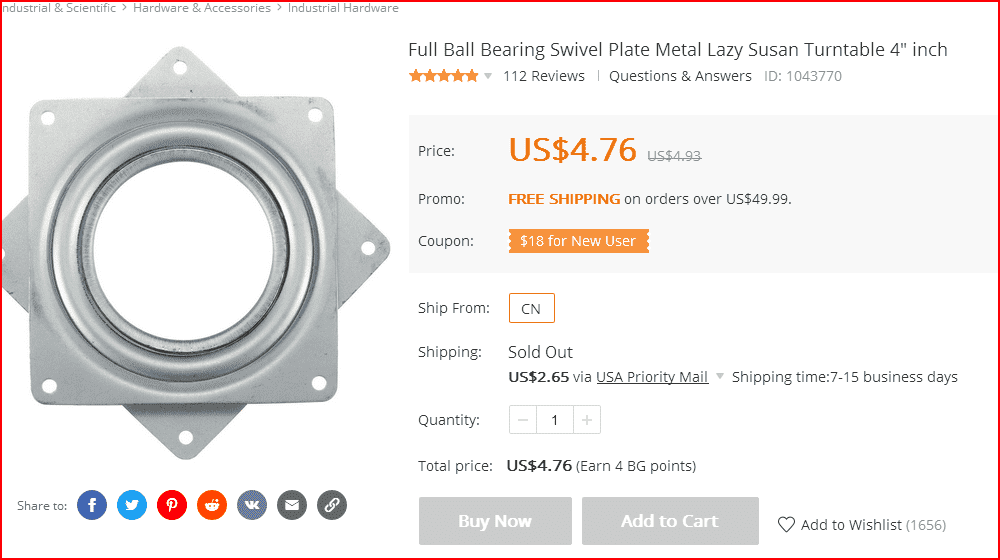Copy product link icon

(x=332, y=505)
